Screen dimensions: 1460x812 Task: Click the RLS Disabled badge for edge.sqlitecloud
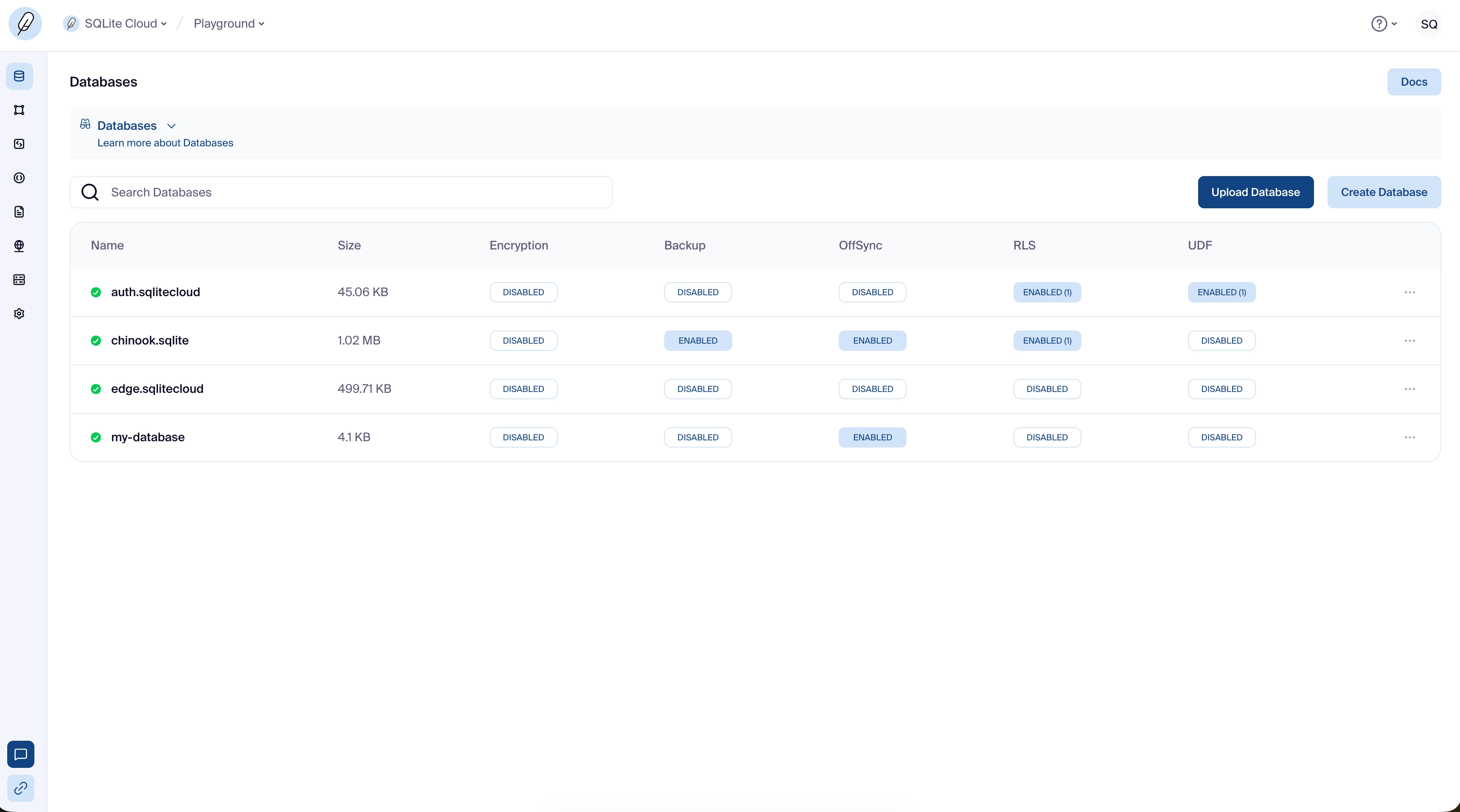pos(1047,389)
